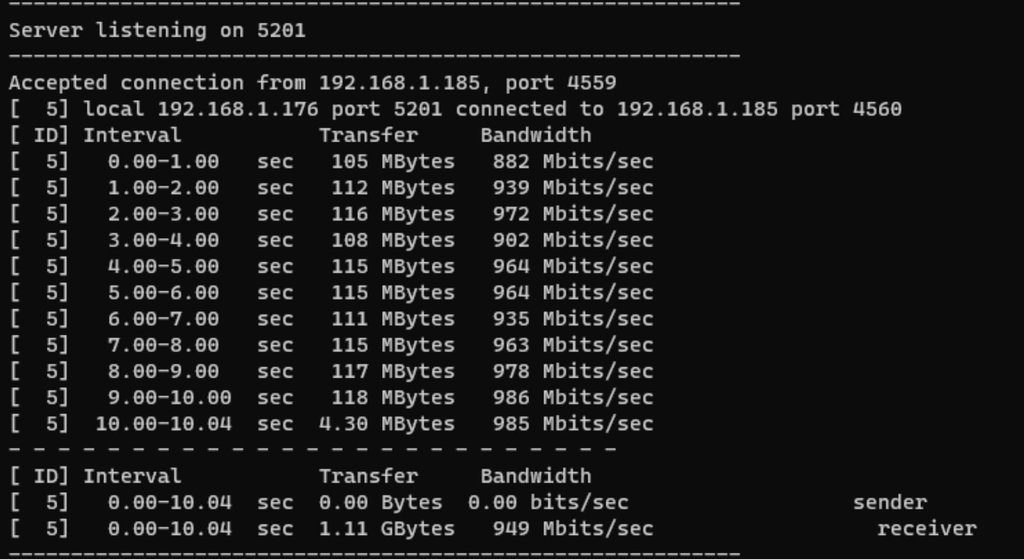Click the first "Bandwidth" column header

pos(535,135)
